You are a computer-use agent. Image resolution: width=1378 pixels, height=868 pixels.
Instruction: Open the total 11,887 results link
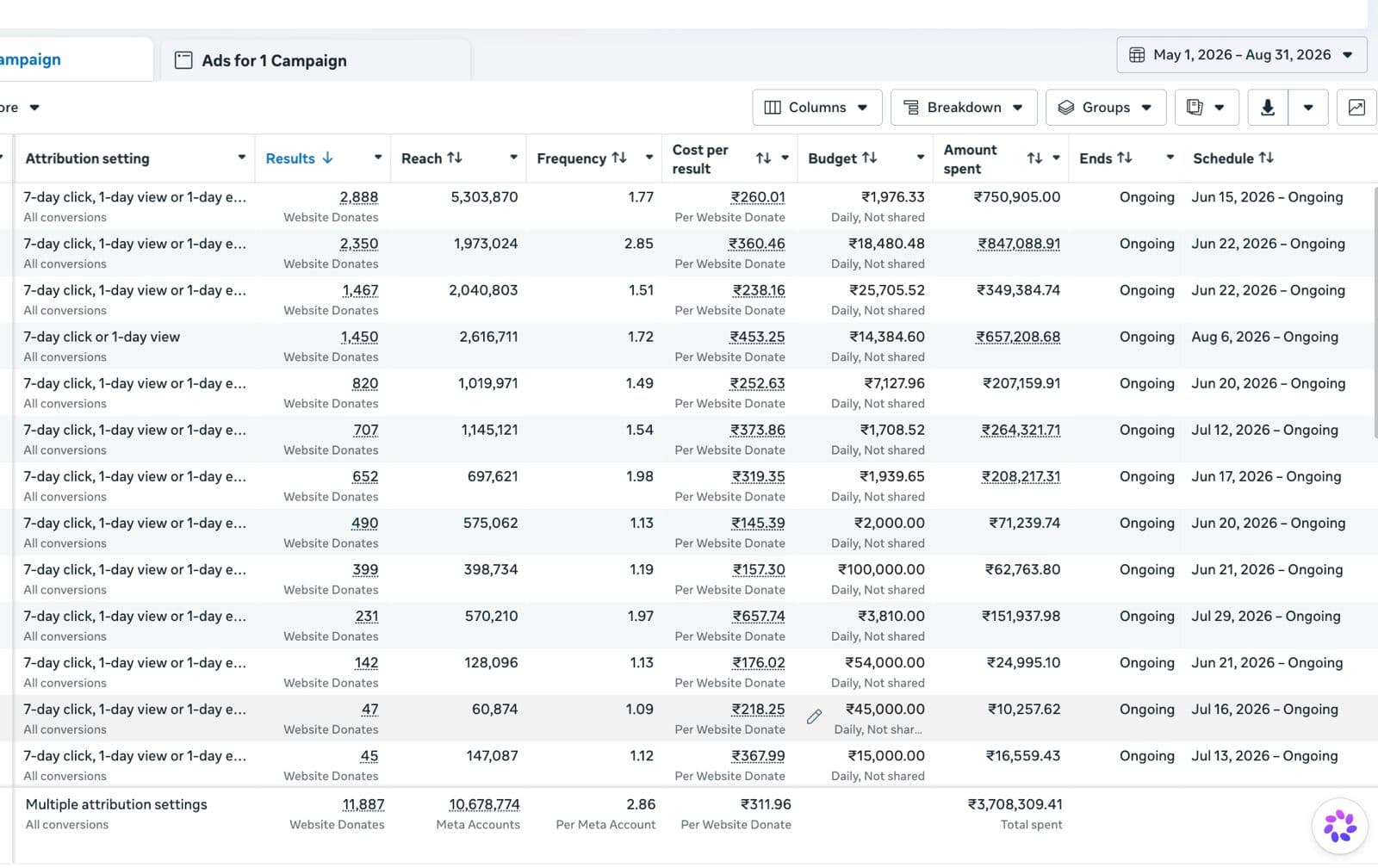pyautogui.click(x=363, y=804)
